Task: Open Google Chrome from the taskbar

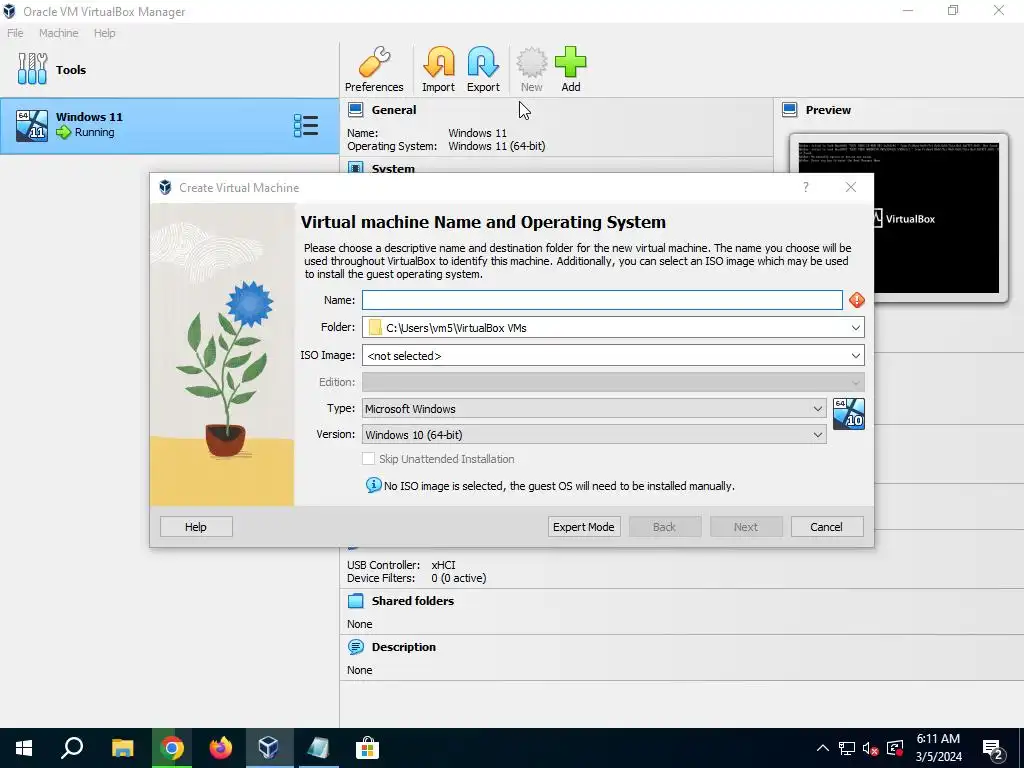Action: (172, 748)
